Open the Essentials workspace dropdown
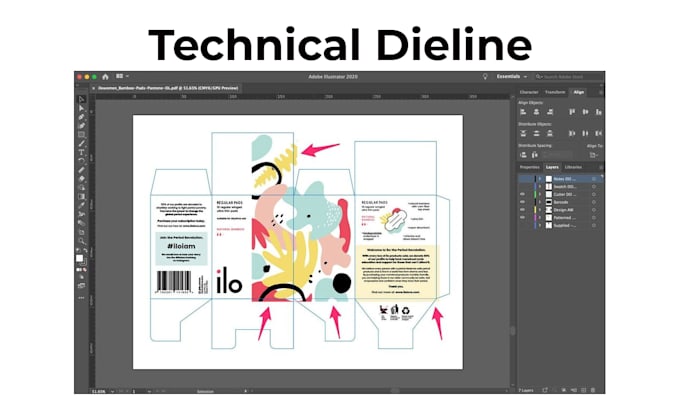This screenshot has height=409, width=680. coord(512,77)
